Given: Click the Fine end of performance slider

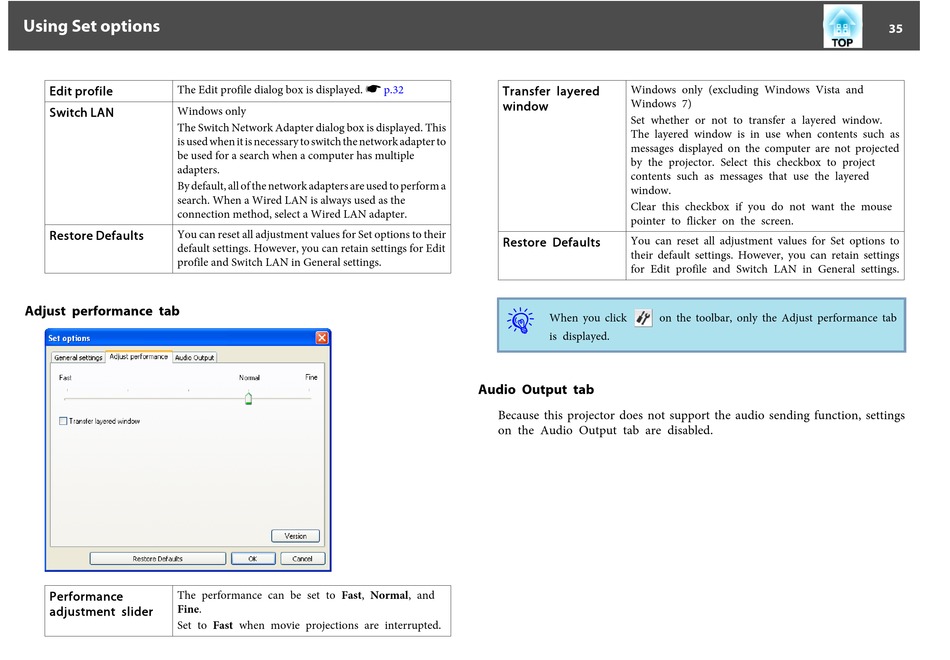Looking at the screenshot, I should [x=311, y=398].
